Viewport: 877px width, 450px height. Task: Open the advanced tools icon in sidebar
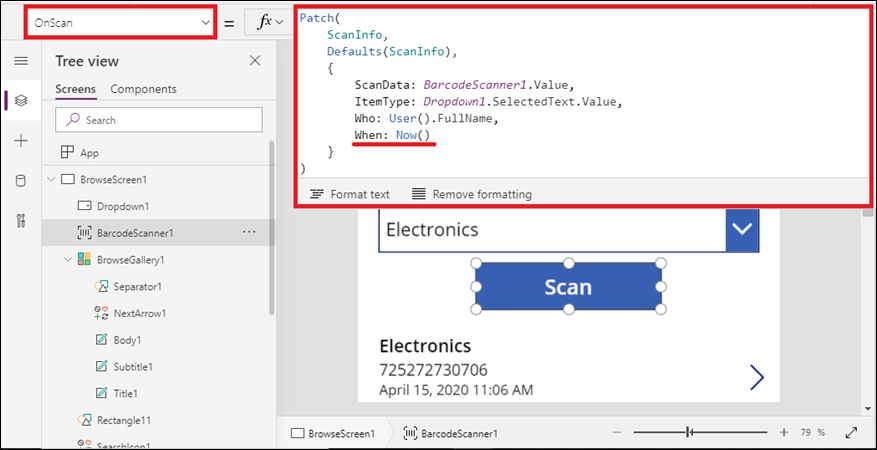(x=21, y=221)
